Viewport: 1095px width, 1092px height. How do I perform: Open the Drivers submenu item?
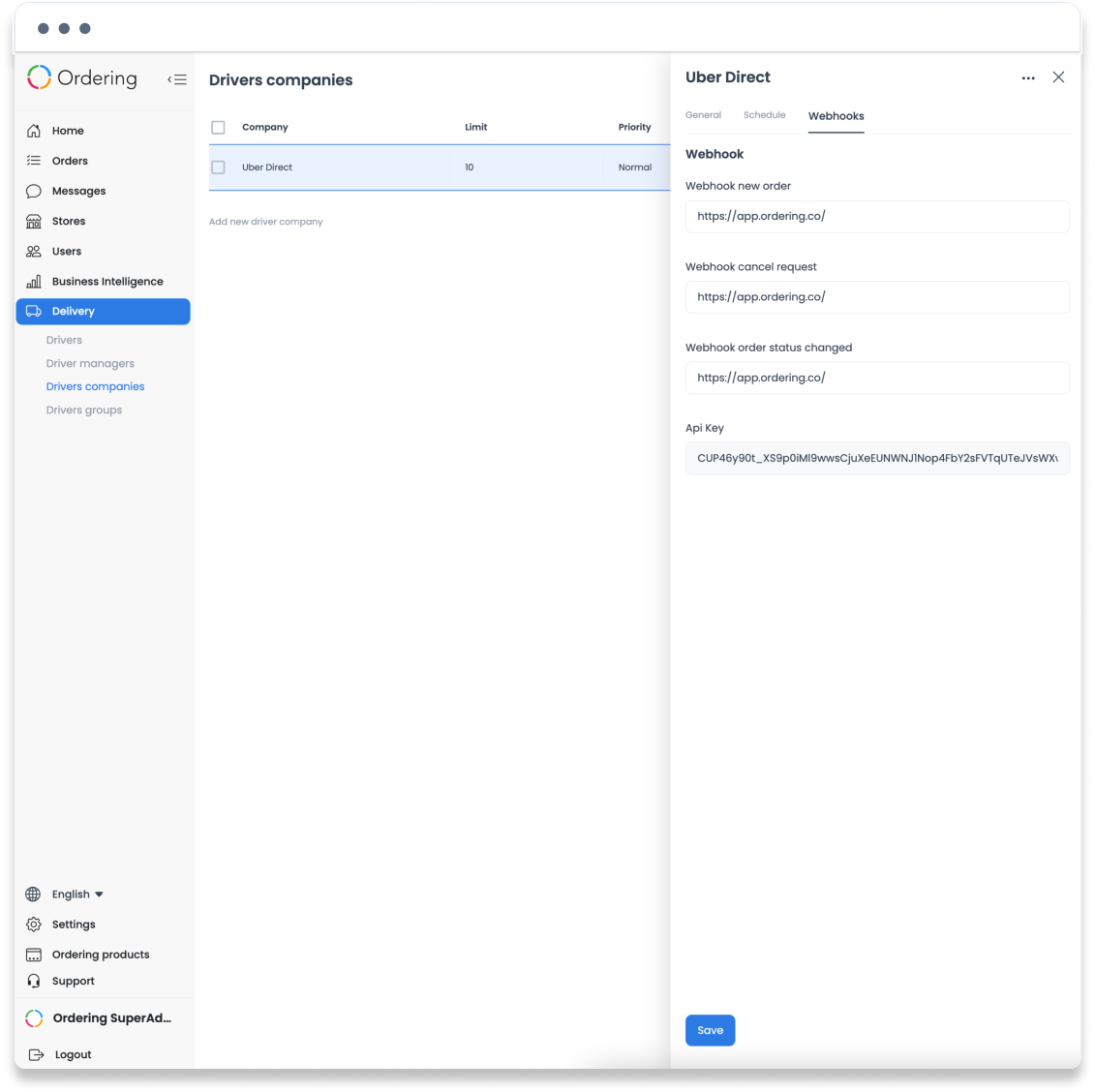point(64,340)
